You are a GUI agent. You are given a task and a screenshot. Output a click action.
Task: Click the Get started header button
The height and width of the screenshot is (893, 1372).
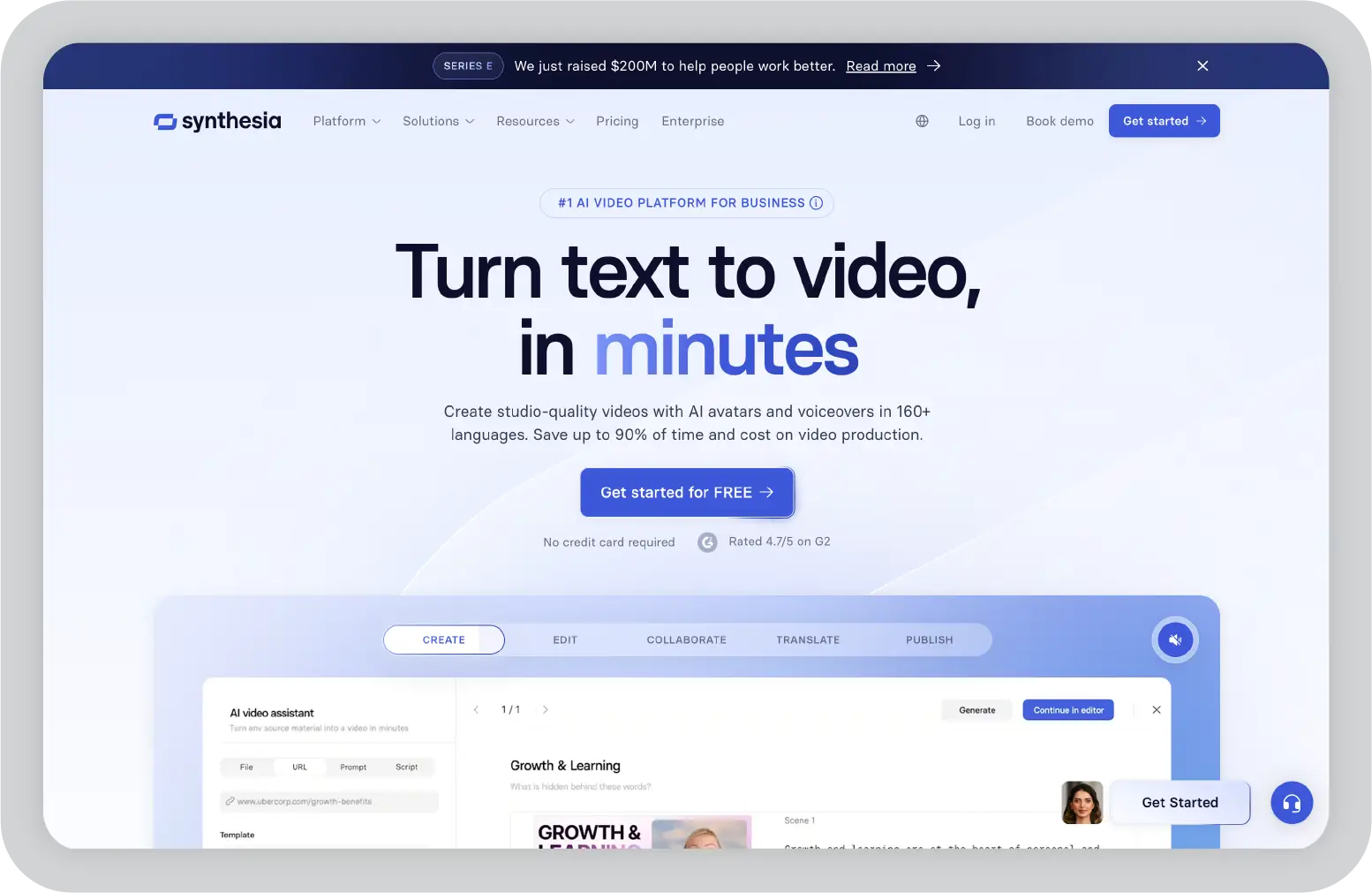(x=1165, y=121)
